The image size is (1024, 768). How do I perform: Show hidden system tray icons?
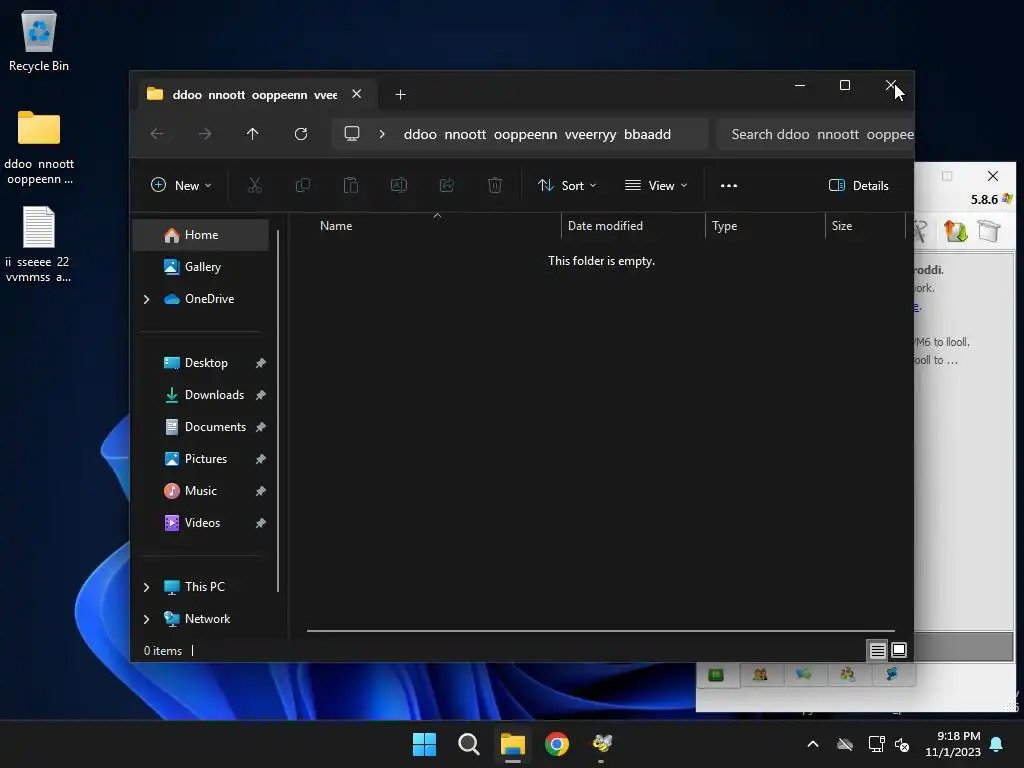[x=813, y=744]
